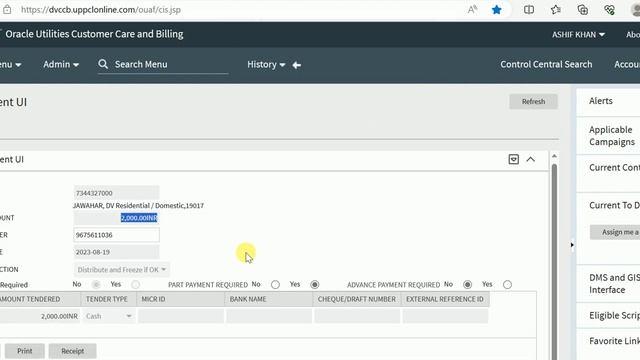
Task: Open the Eligible Scripts sidebar zone
Action: (614, 316)
